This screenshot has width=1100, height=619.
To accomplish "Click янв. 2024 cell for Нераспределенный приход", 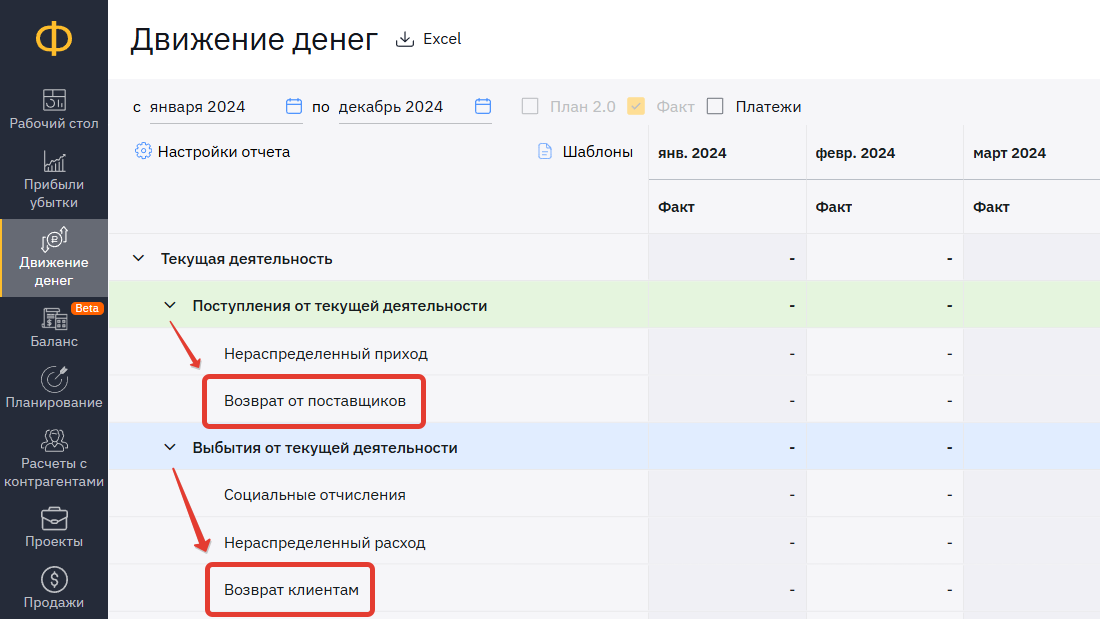I will point(727,353).
